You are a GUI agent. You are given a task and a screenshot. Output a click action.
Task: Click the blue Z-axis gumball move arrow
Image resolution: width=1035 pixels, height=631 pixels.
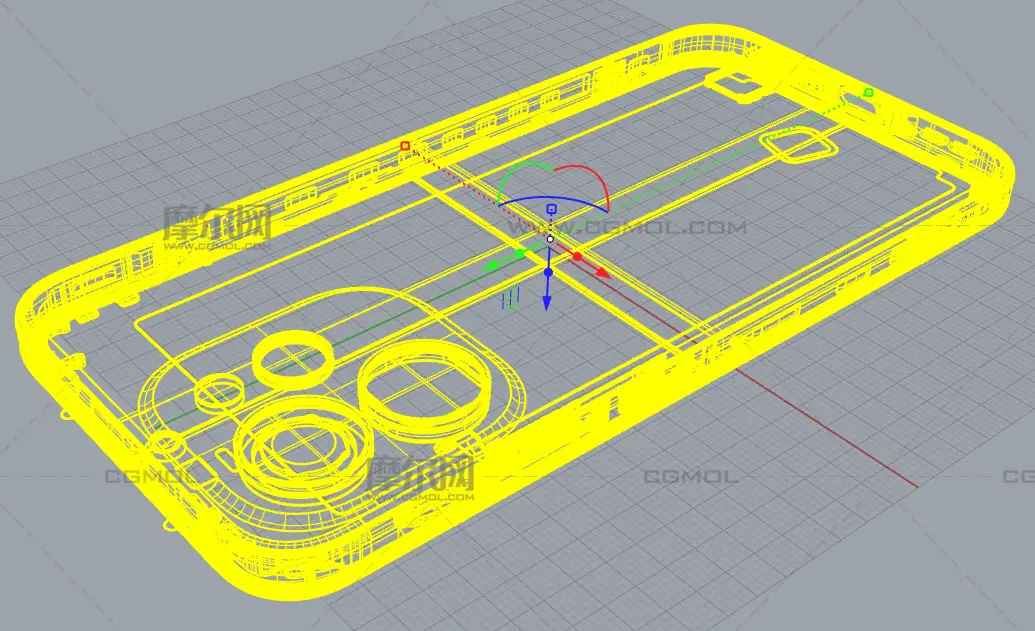pyautogui.click(x=548, y=303)
